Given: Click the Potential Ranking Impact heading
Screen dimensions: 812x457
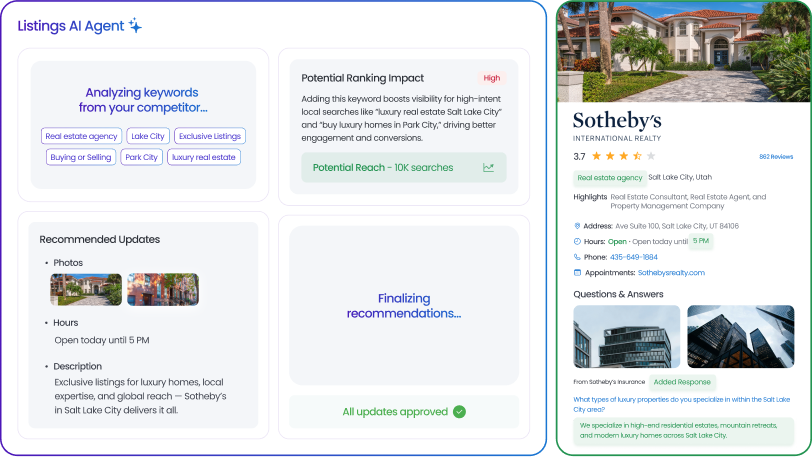Looking at the screenshot, I should (x=362, y=78).
